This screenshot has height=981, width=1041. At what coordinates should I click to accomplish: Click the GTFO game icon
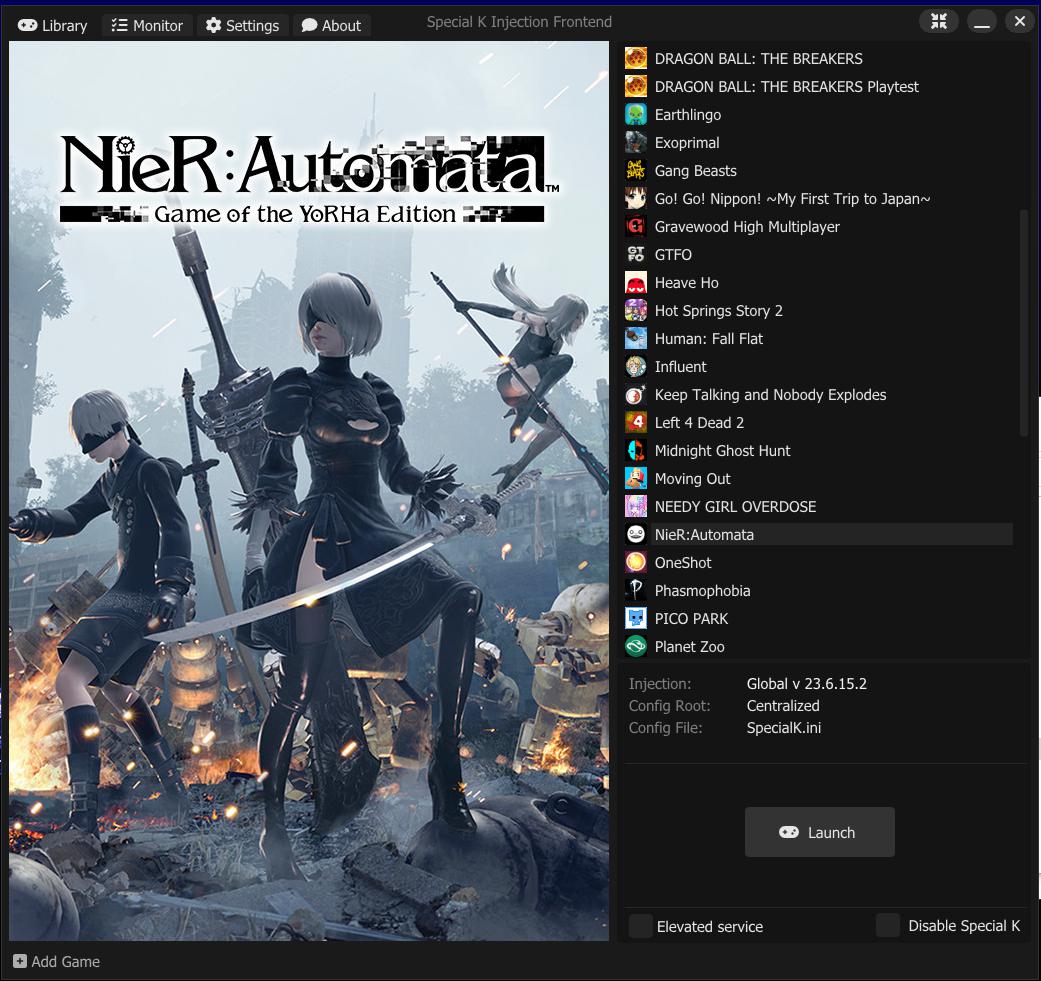635,254
